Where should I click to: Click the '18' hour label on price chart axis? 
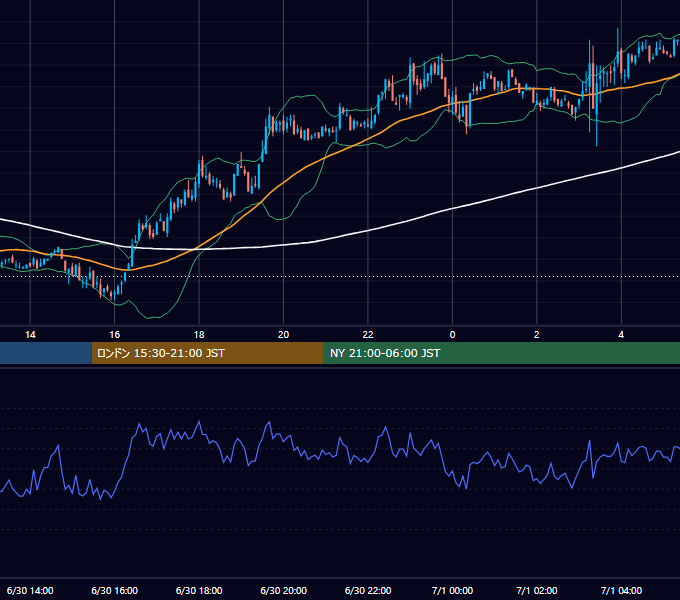tap(199, 335)
